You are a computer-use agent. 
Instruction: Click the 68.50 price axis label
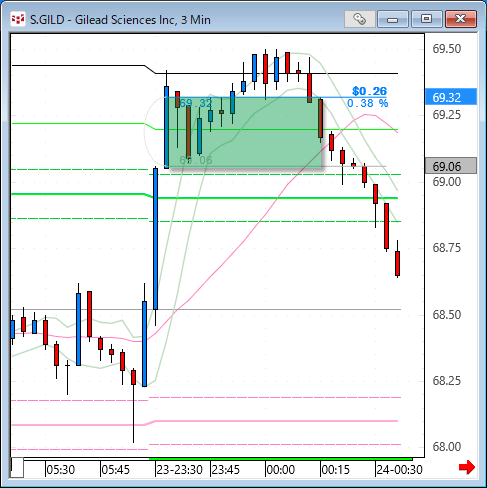point(447,315)
